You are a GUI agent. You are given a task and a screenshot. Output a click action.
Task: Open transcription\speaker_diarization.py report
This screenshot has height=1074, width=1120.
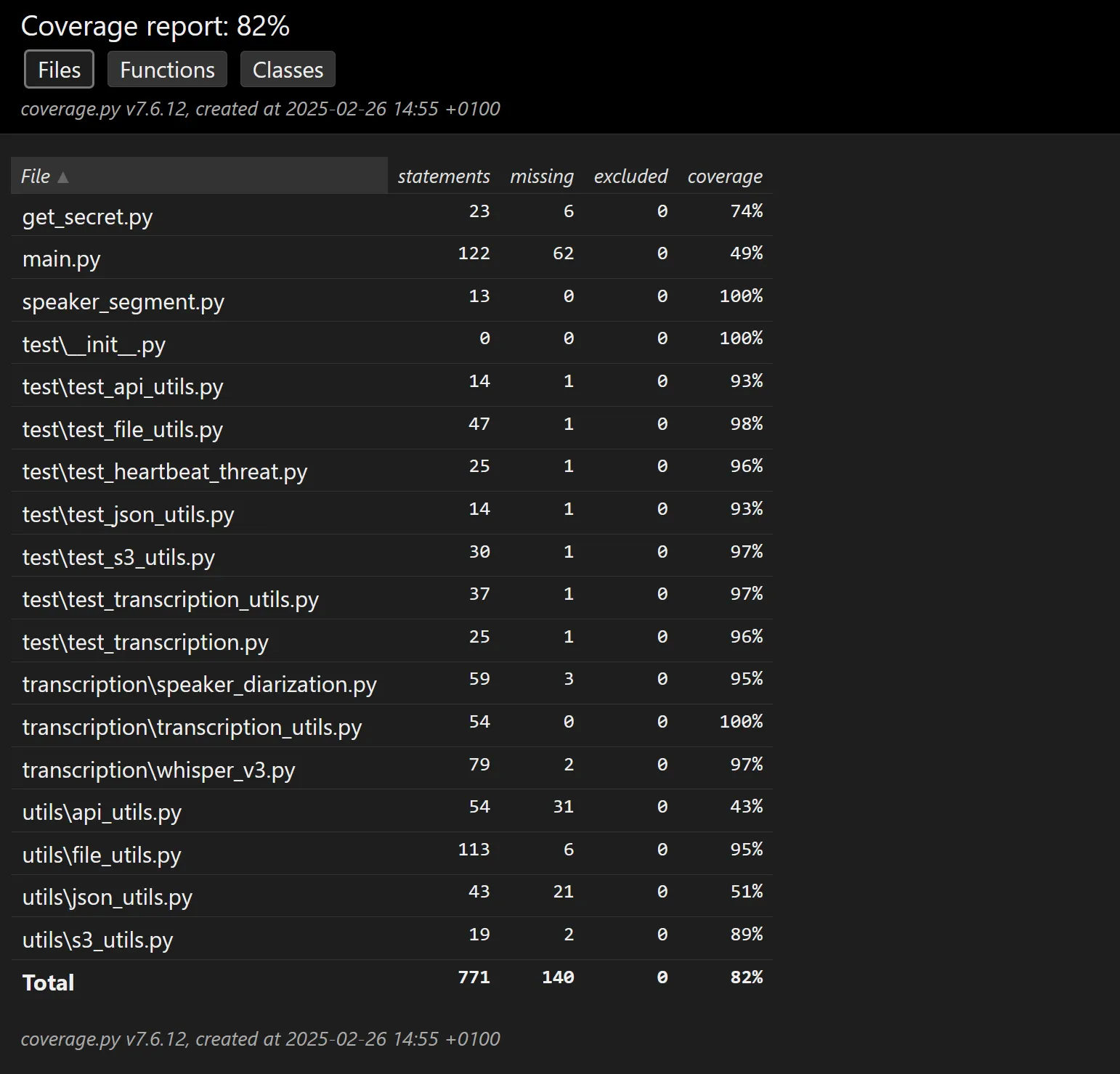coord(199,685)
